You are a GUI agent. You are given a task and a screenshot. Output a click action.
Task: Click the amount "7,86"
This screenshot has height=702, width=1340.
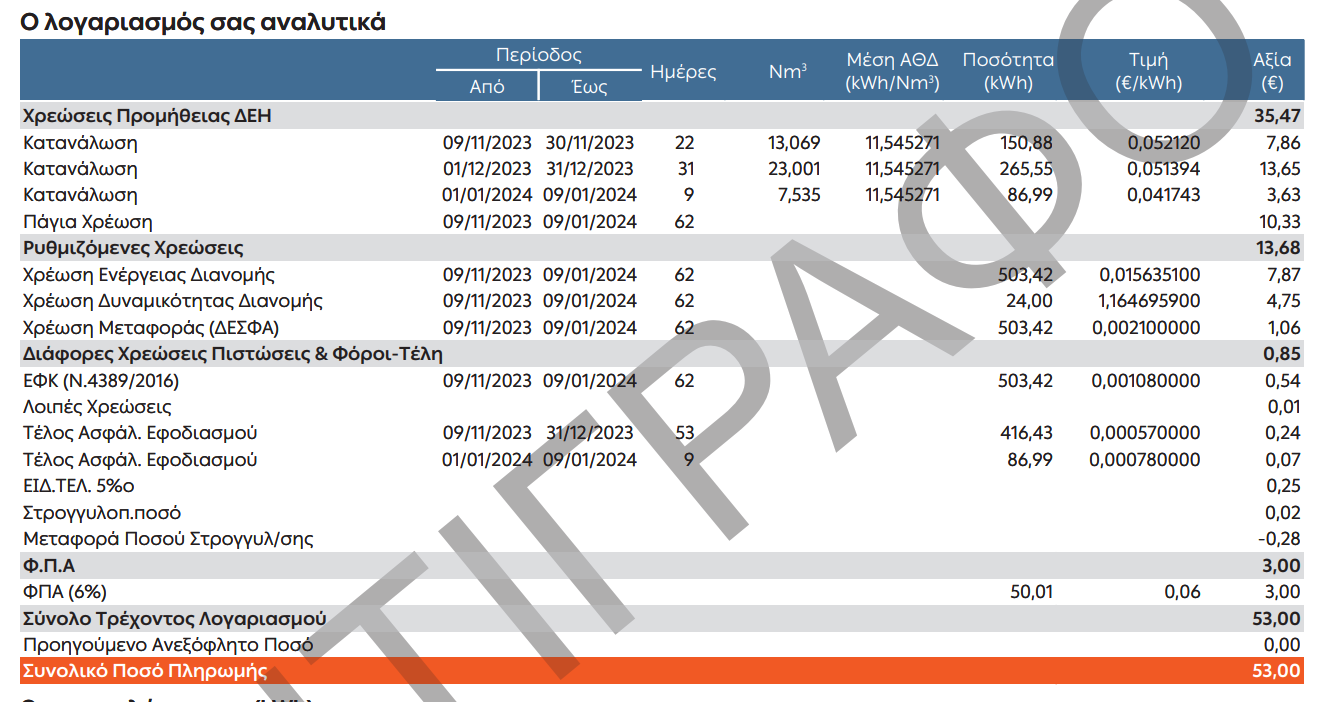click(x=1283, y=143)
